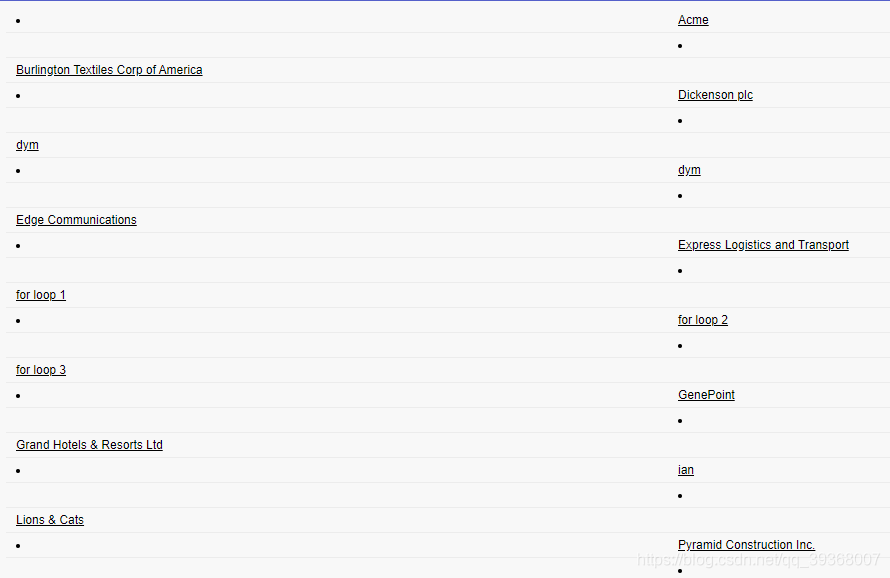Select the dym link in the right column
This screenshot has width=890, height=578.
point(689,169)
